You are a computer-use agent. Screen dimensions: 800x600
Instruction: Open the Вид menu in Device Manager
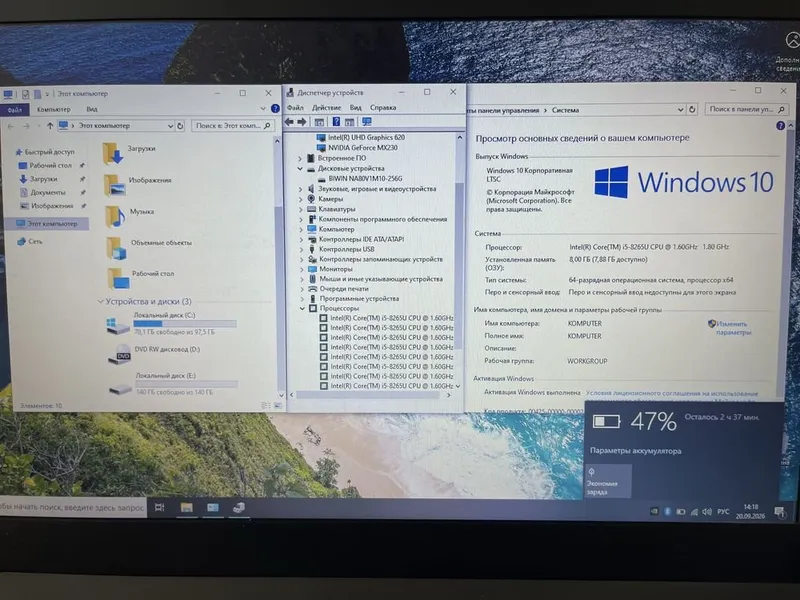click(356, 108)
